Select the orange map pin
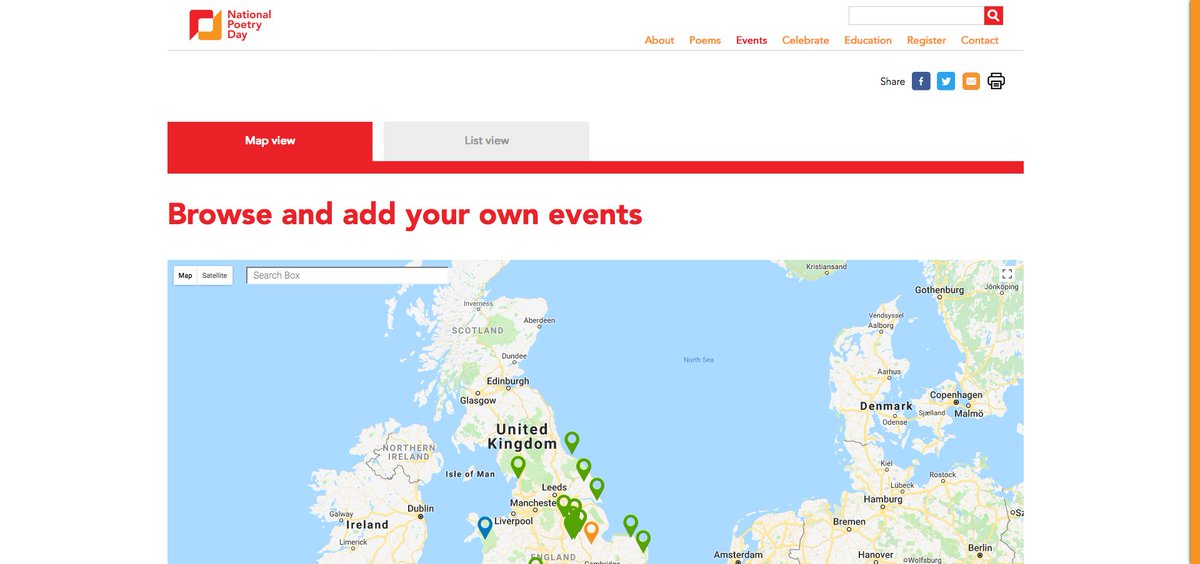Screen dimensions: 1200x564 pyautogui.click(x=591, y=532)
